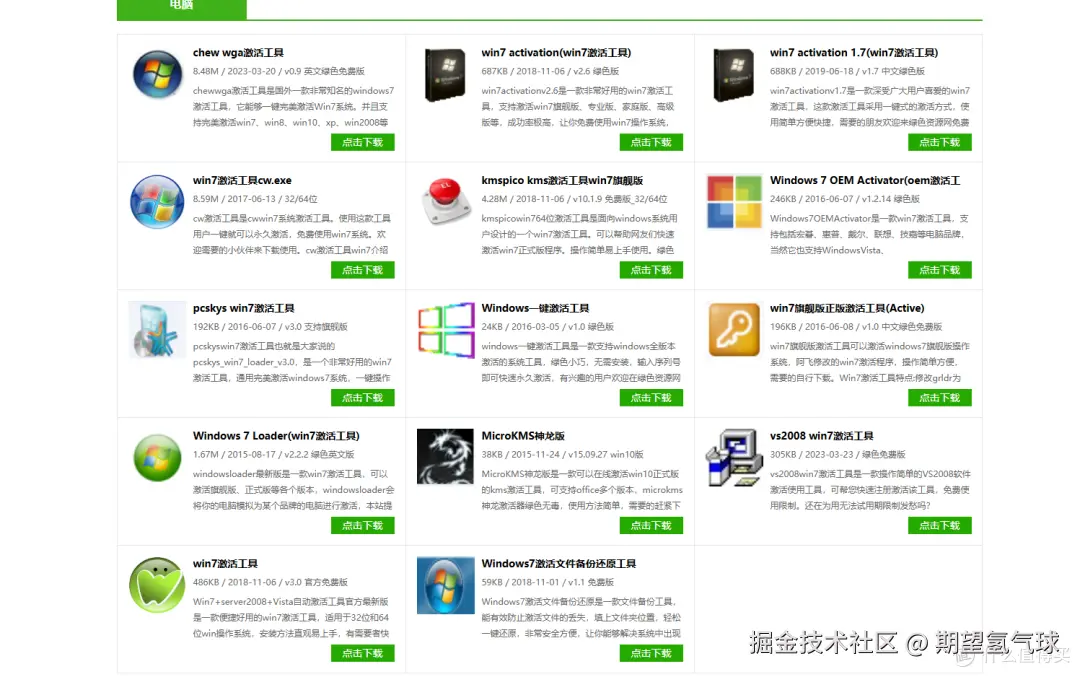
Task: Download Windows一键激活工具
Action: [x=651, y=398]
